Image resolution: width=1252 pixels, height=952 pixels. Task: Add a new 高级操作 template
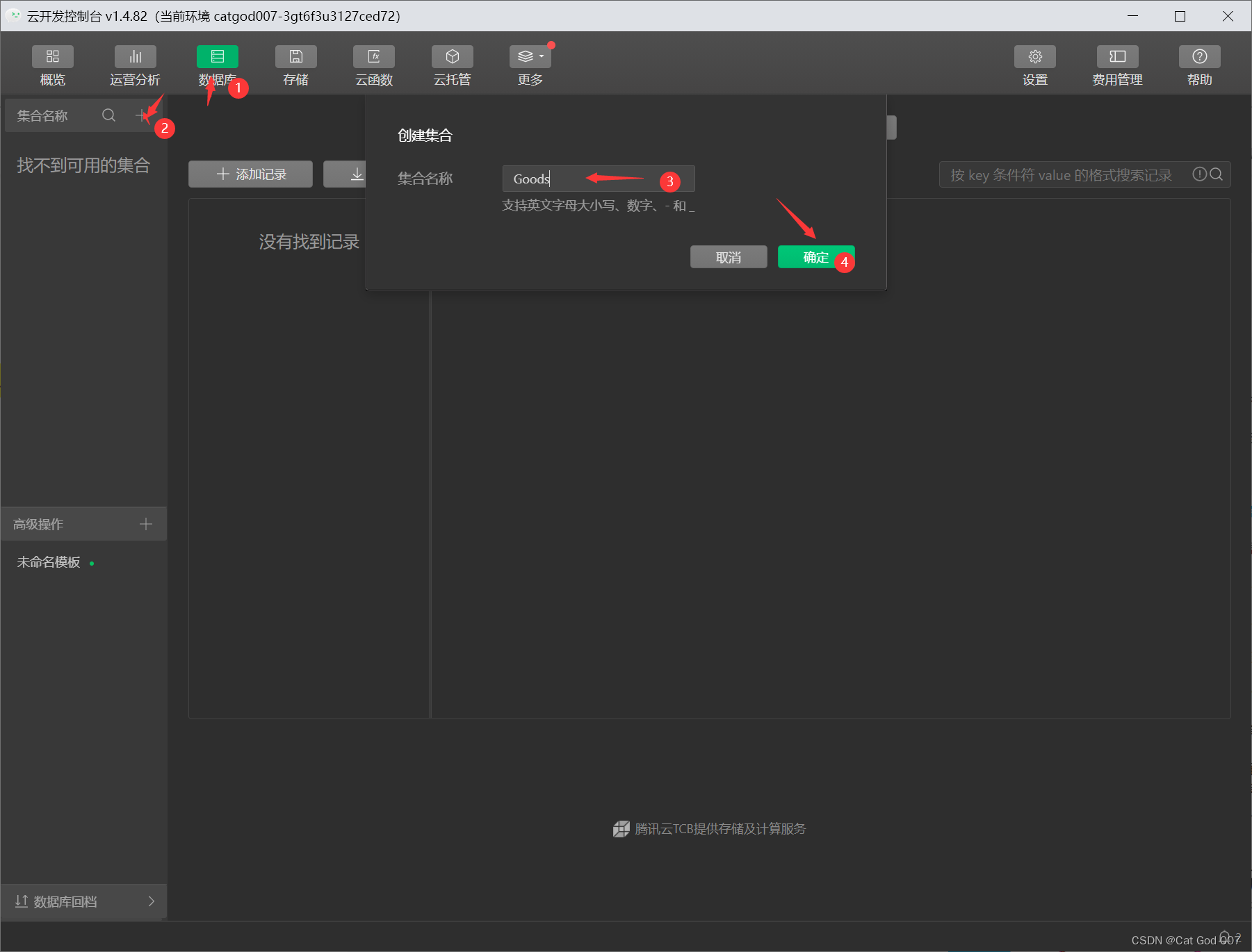[146, 524]
